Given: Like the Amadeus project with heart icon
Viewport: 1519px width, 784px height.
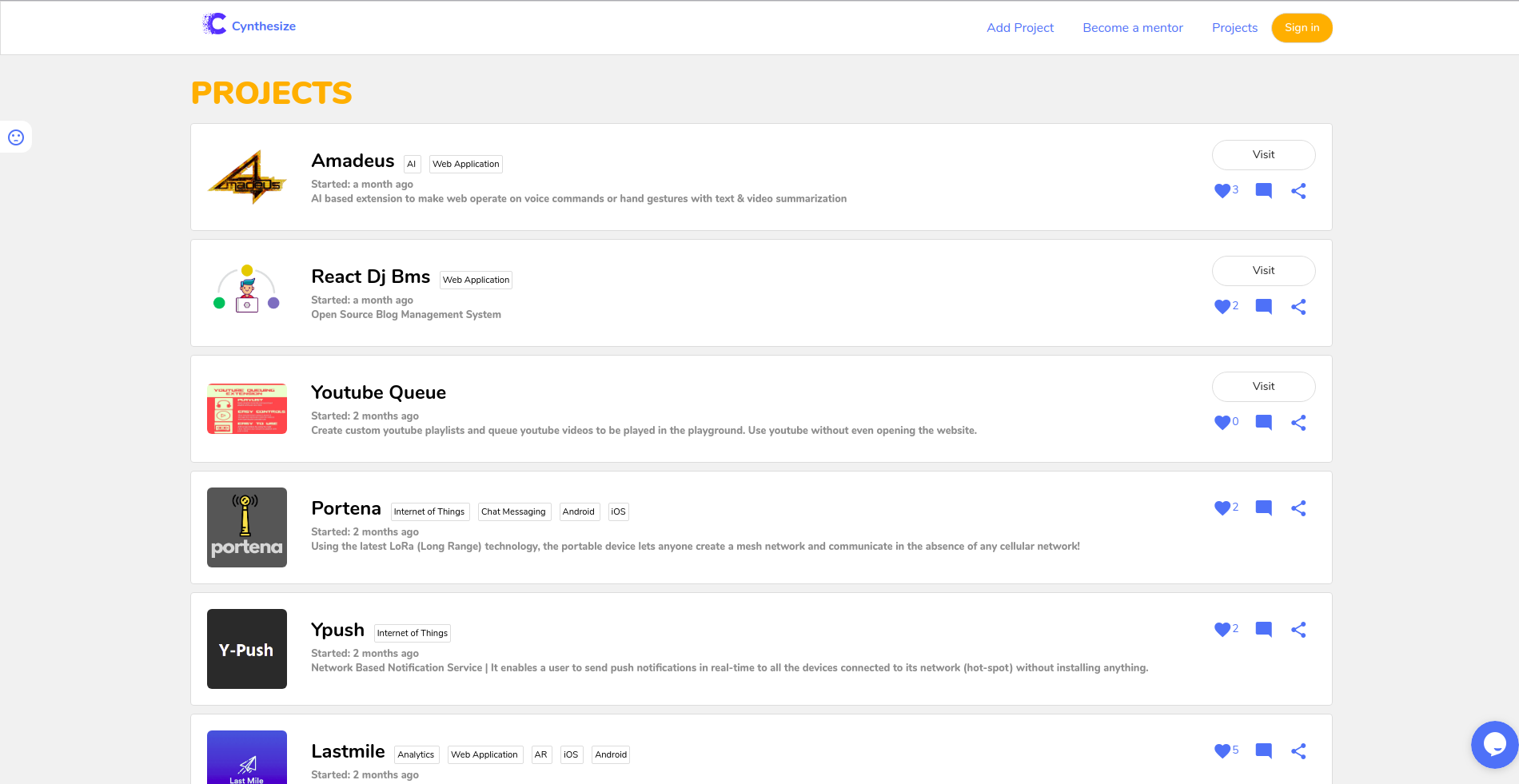Looking at the screenshot, I should [1222, 191].
